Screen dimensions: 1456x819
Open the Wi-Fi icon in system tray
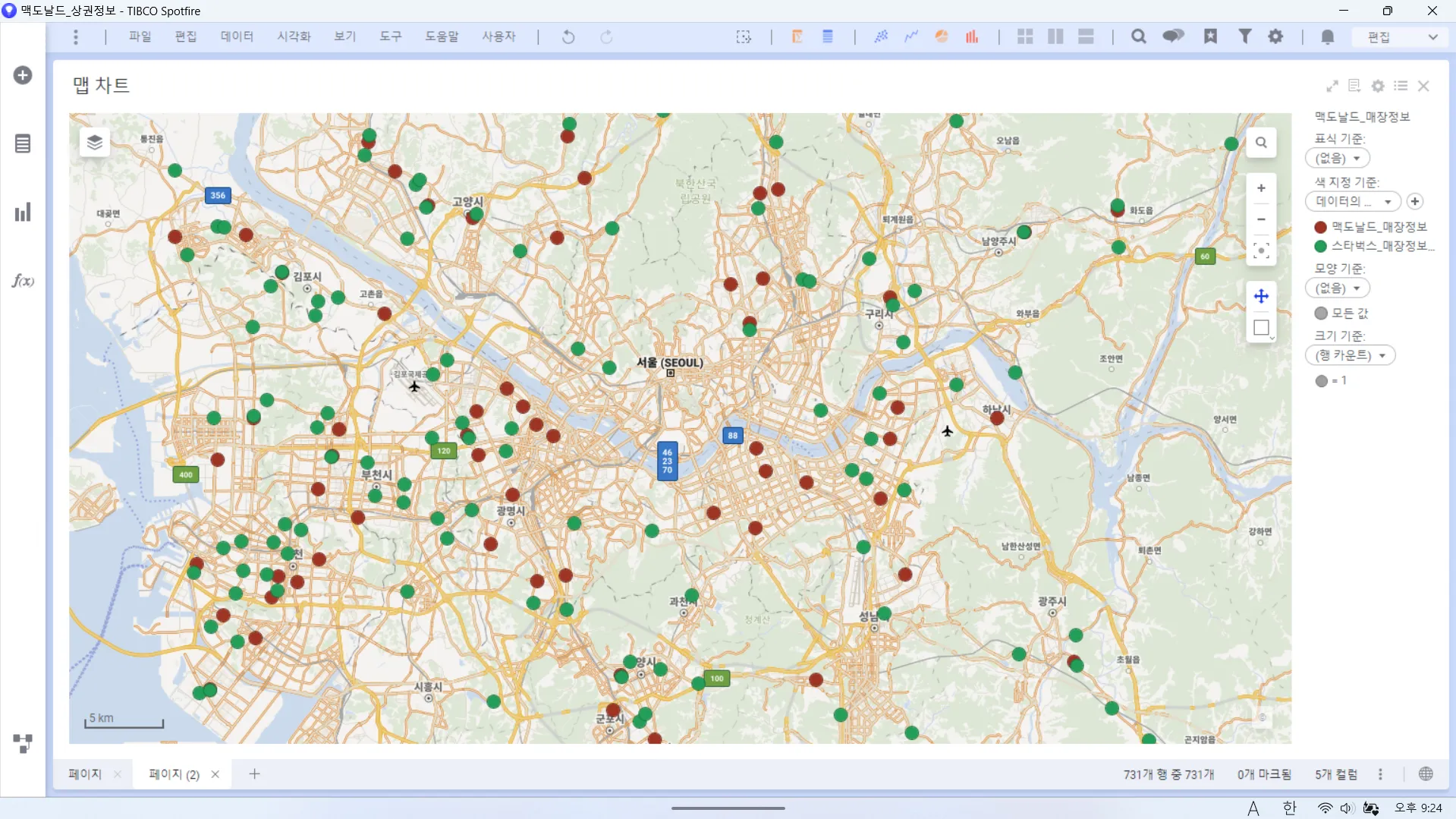[x=1325, y=808]
